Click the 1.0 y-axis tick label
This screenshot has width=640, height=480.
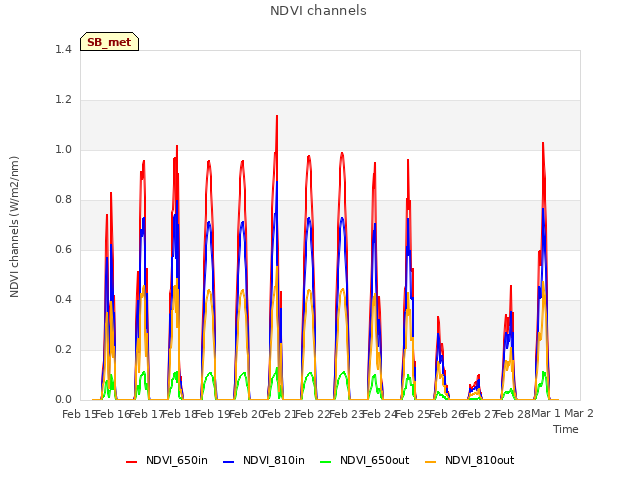coord(63,149)
